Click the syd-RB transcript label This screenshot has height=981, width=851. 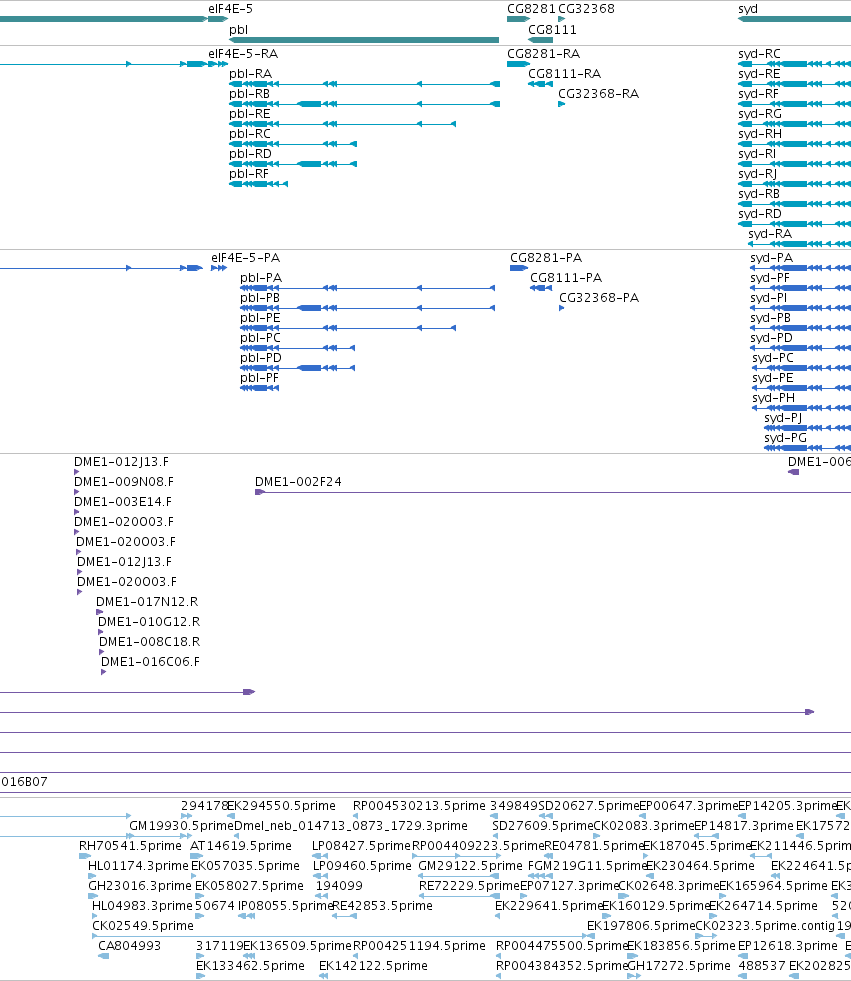(x=759, y=194)
